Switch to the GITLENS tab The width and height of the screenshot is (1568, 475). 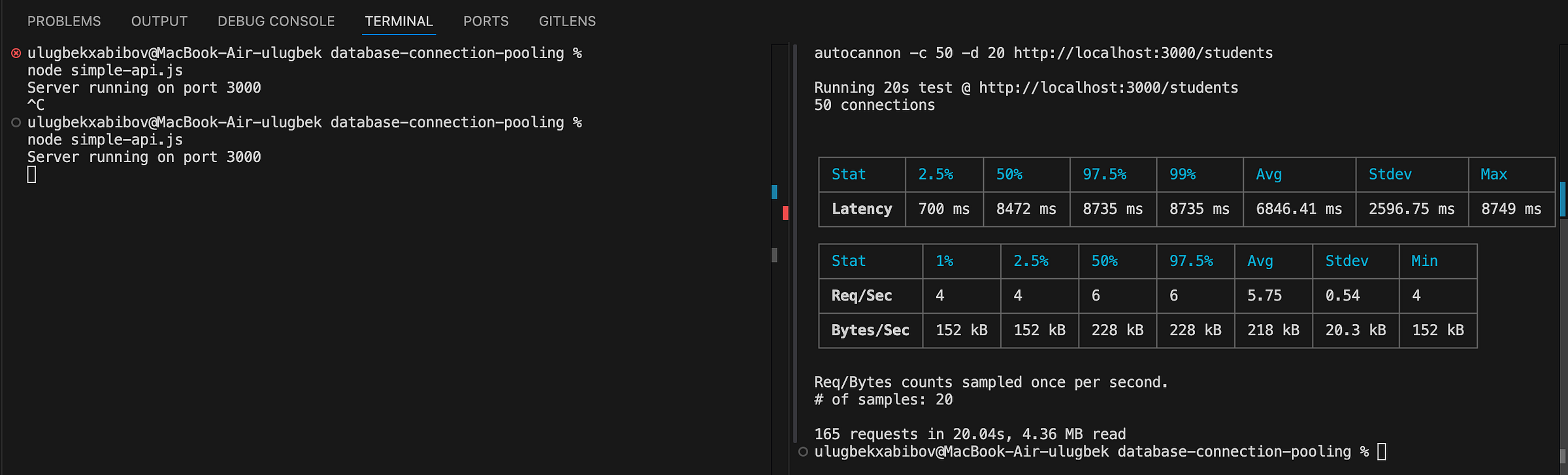tap(567, 21)
